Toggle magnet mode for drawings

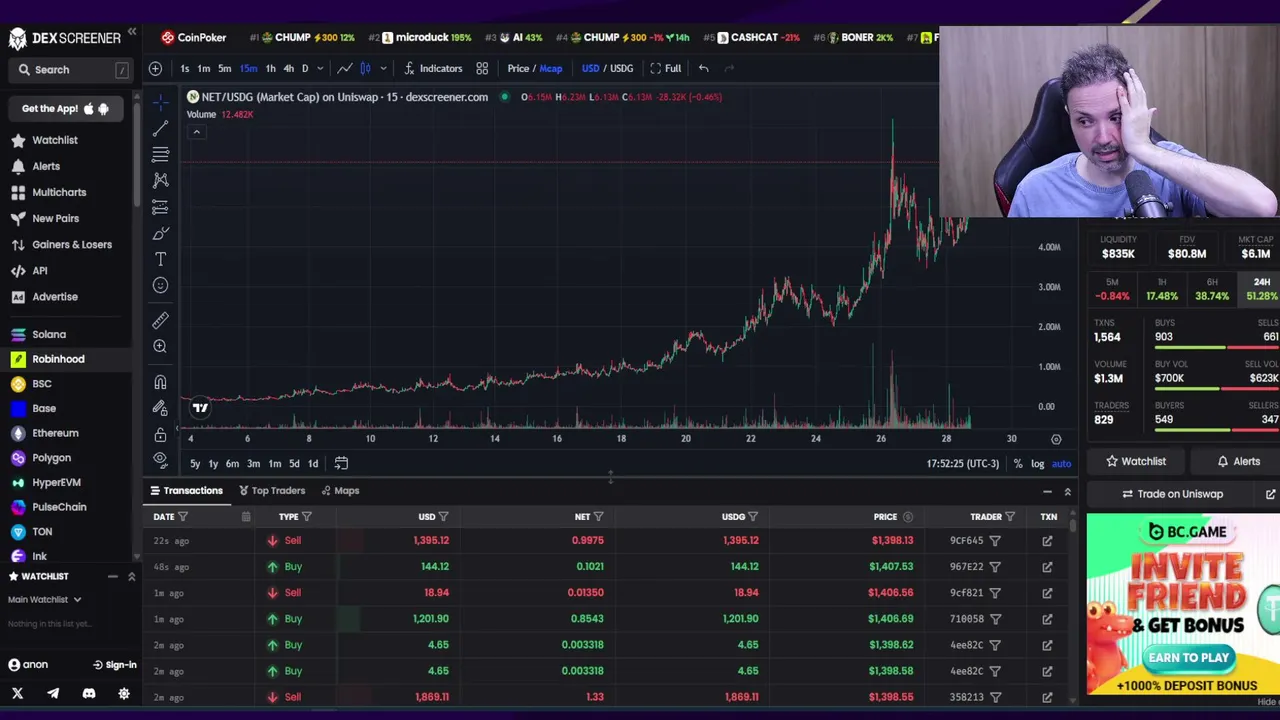click(160, 382)
